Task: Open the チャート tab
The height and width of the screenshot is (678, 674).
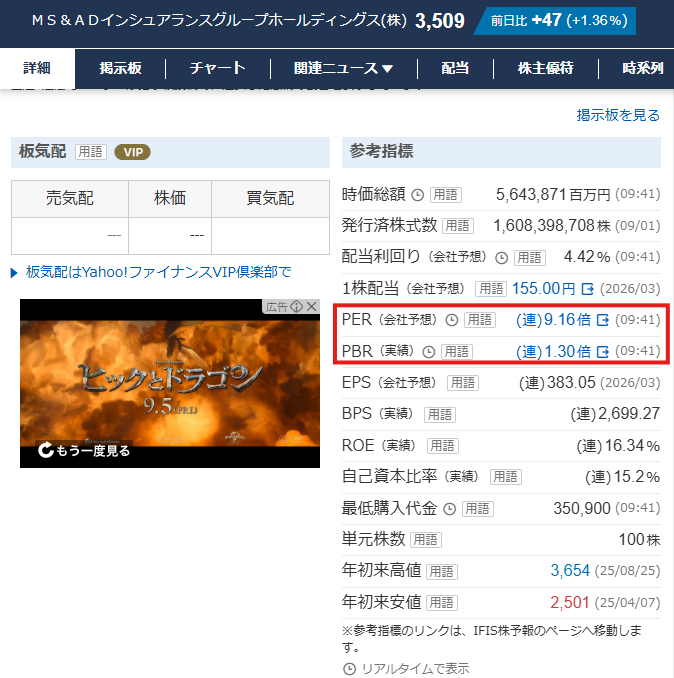Action: pyautogui.click(x=218, y=68)
